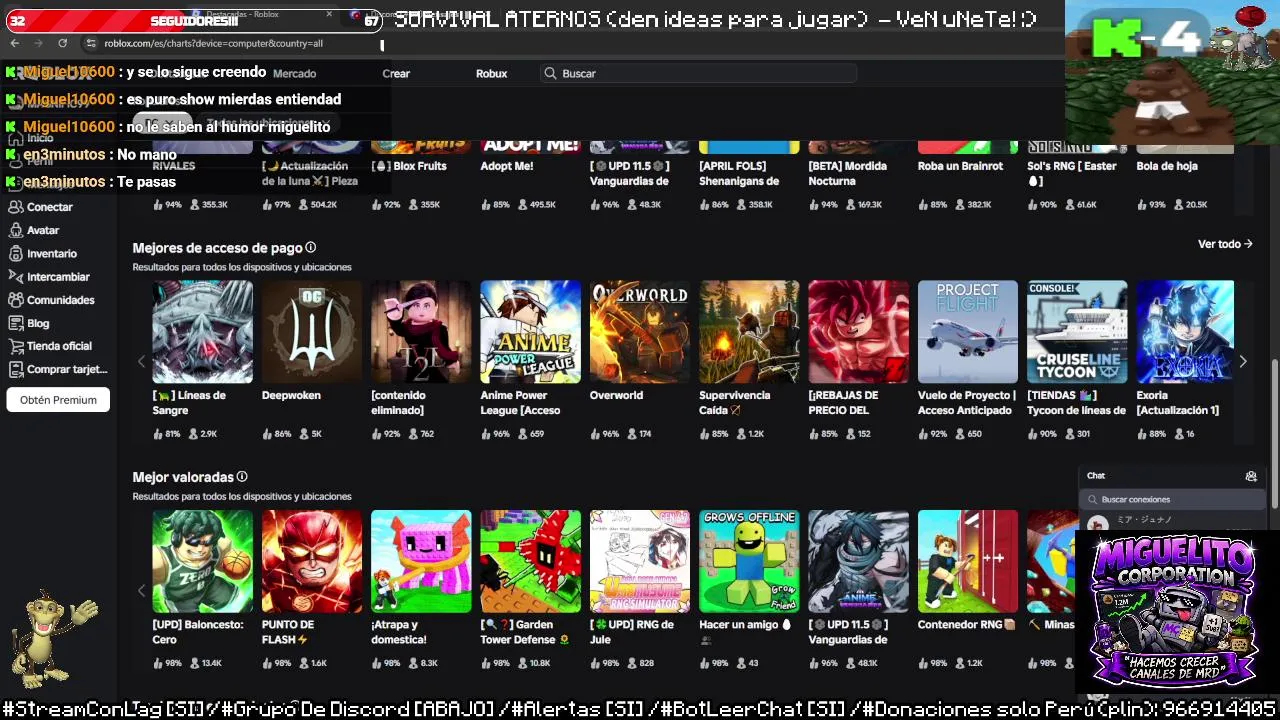Screen dimensions: 1280x720
Task: Open Baloncesto: Cero thumbnail
Action: click(x=202, y=561)
